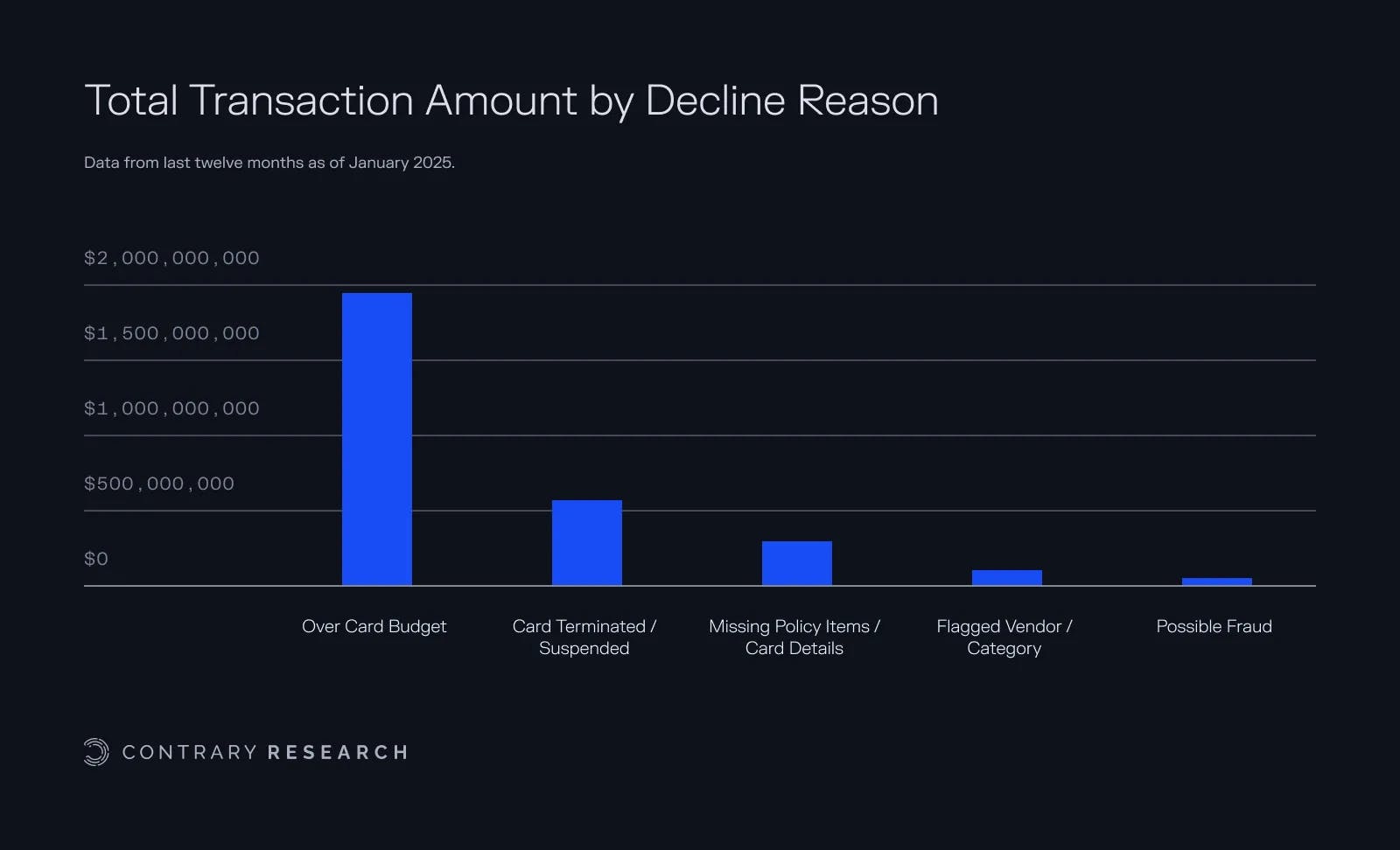Click the $0 y-axis label

(x=96, y=559)
